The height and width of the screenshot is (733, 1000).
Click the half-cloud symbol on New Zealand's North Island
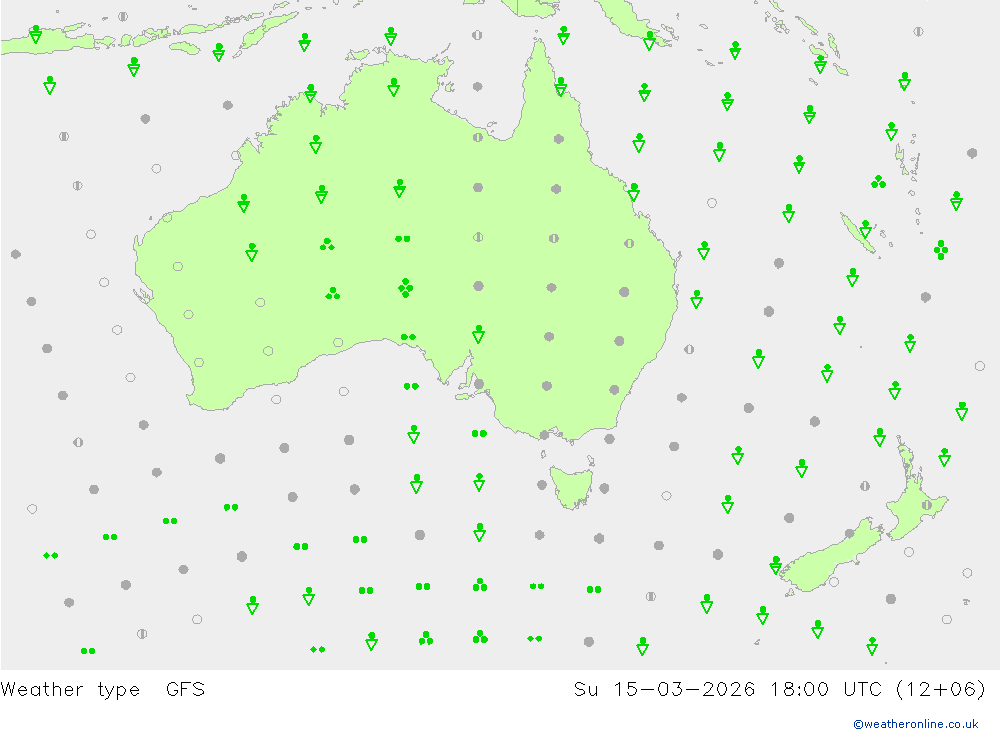click(927, 505)
